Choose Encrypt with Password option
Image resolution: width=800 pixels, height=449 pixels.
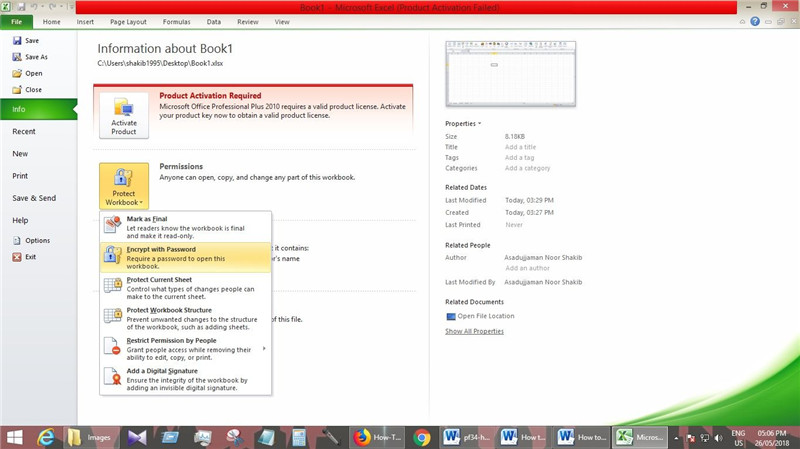point(185,257)
